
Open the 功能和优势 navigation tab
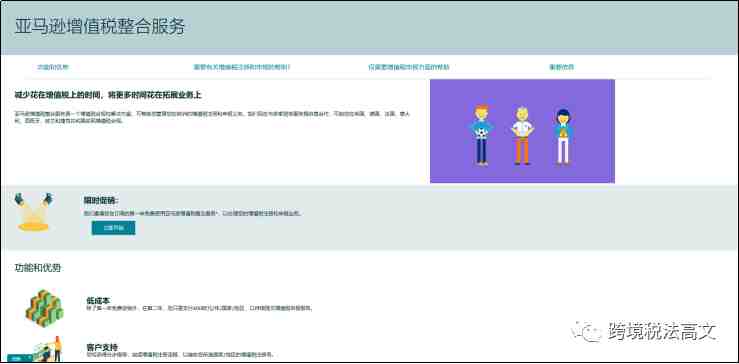tap(53, 67)
